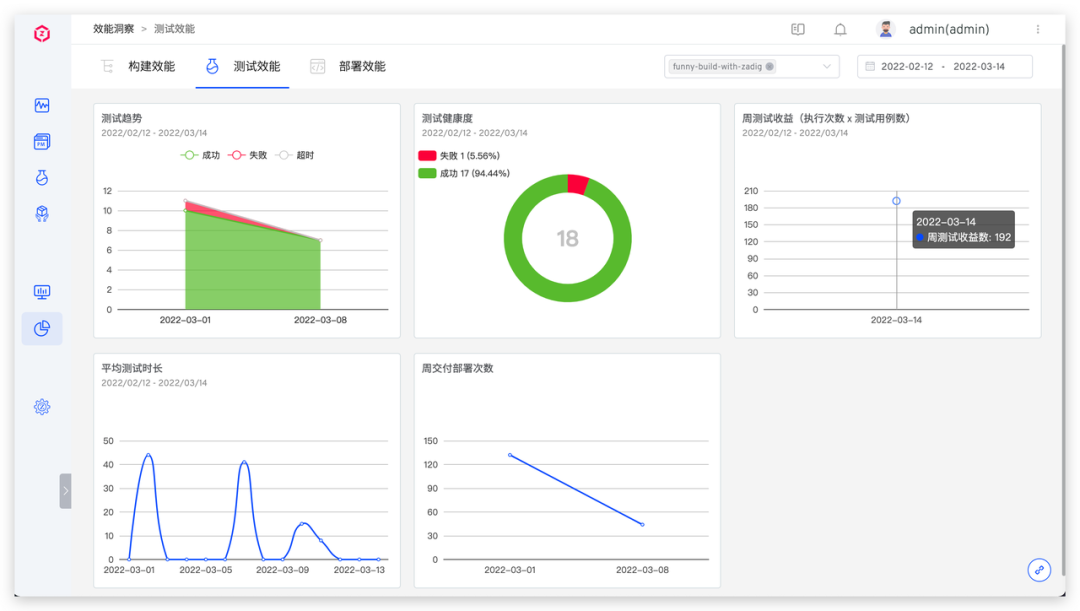Click the notification bell icon

click(x=840, y=29)
